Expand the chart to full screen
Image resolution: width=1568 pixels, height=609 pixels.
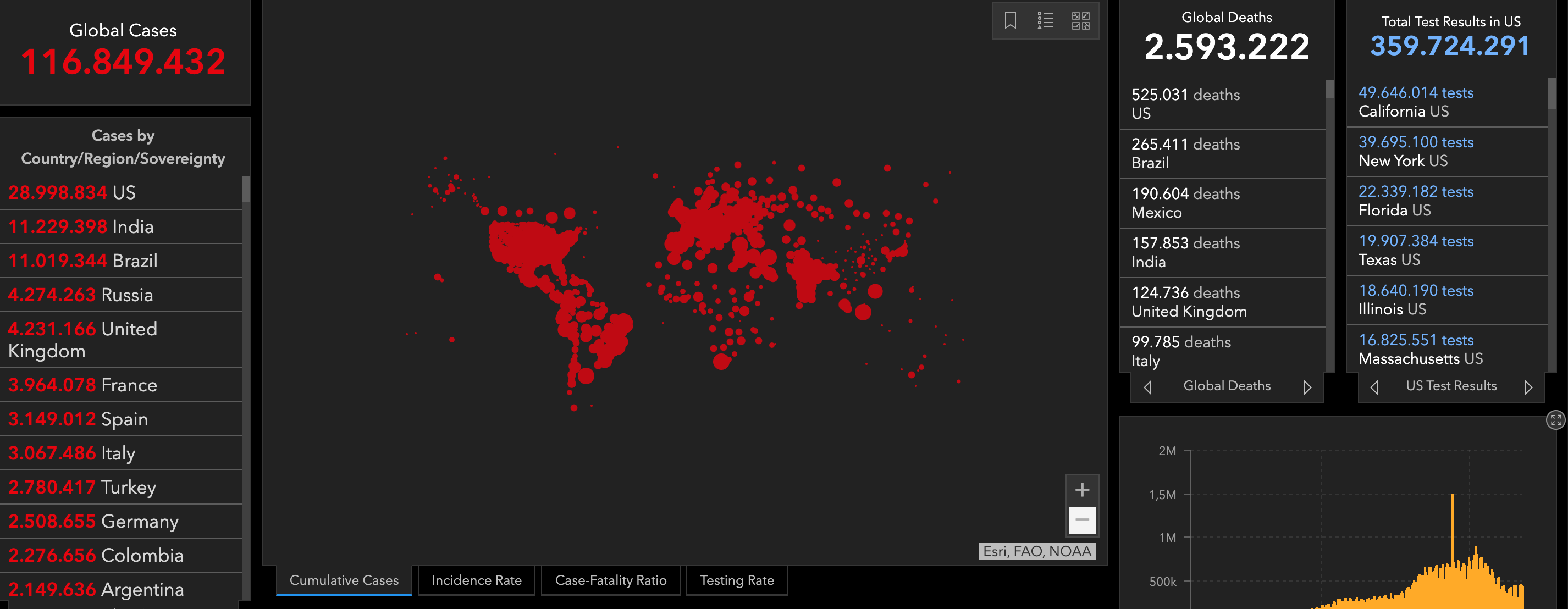point(1556,420)
